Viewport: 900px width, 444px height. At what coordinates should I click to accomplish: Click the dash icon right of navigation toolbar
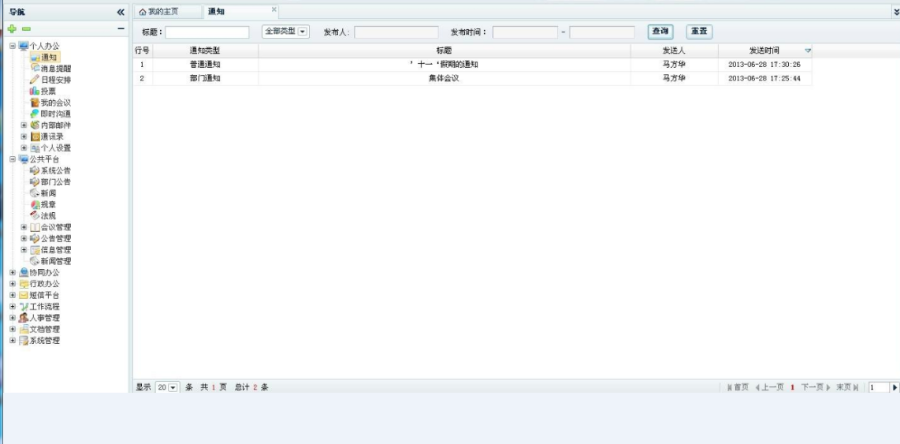(x=121, y=28)
